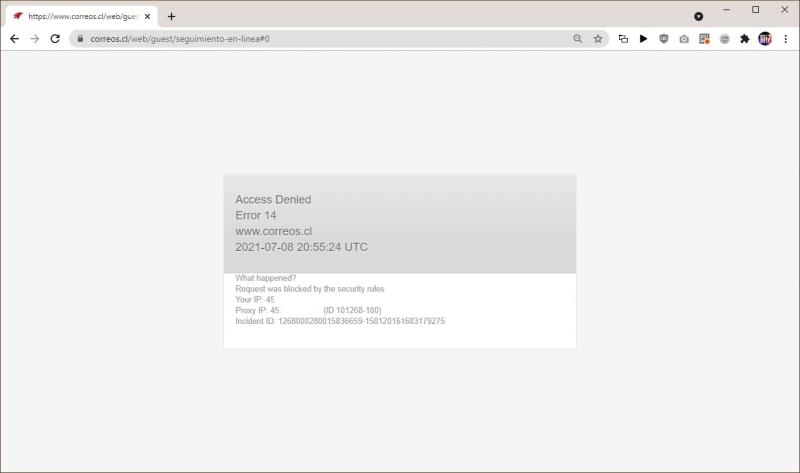This screenshot has height=473, width=800.
Task: Open the overlapping windows extension icon
Action: [623, 39]
